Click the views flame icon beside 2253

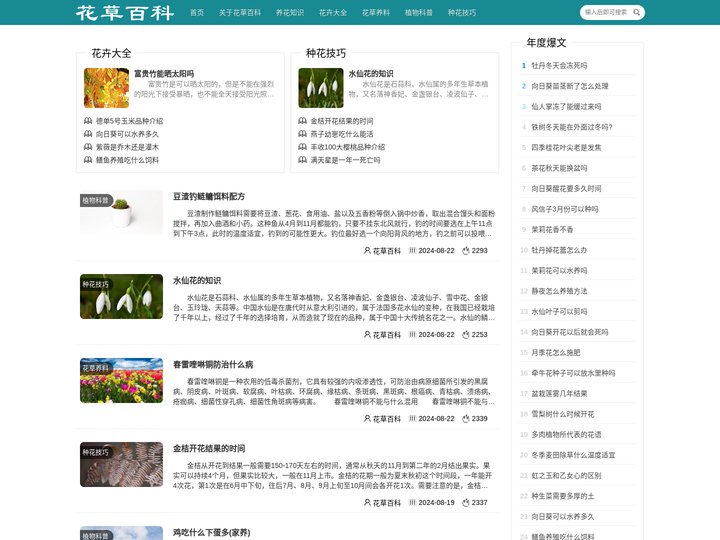(466, 334)
